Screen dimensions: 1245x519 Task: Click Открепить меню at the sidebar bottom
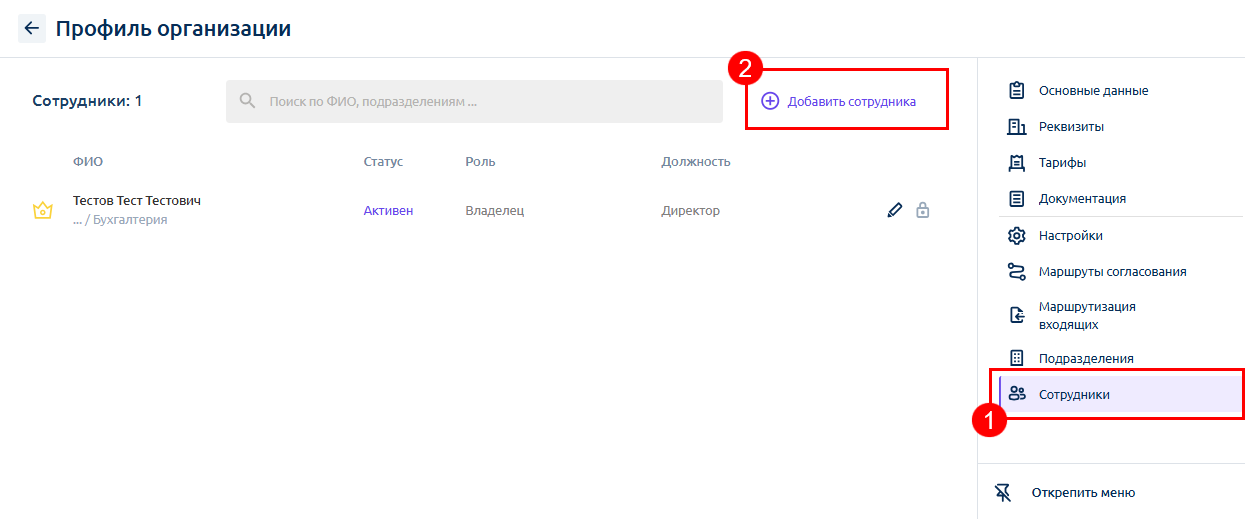click(1082, 492)
